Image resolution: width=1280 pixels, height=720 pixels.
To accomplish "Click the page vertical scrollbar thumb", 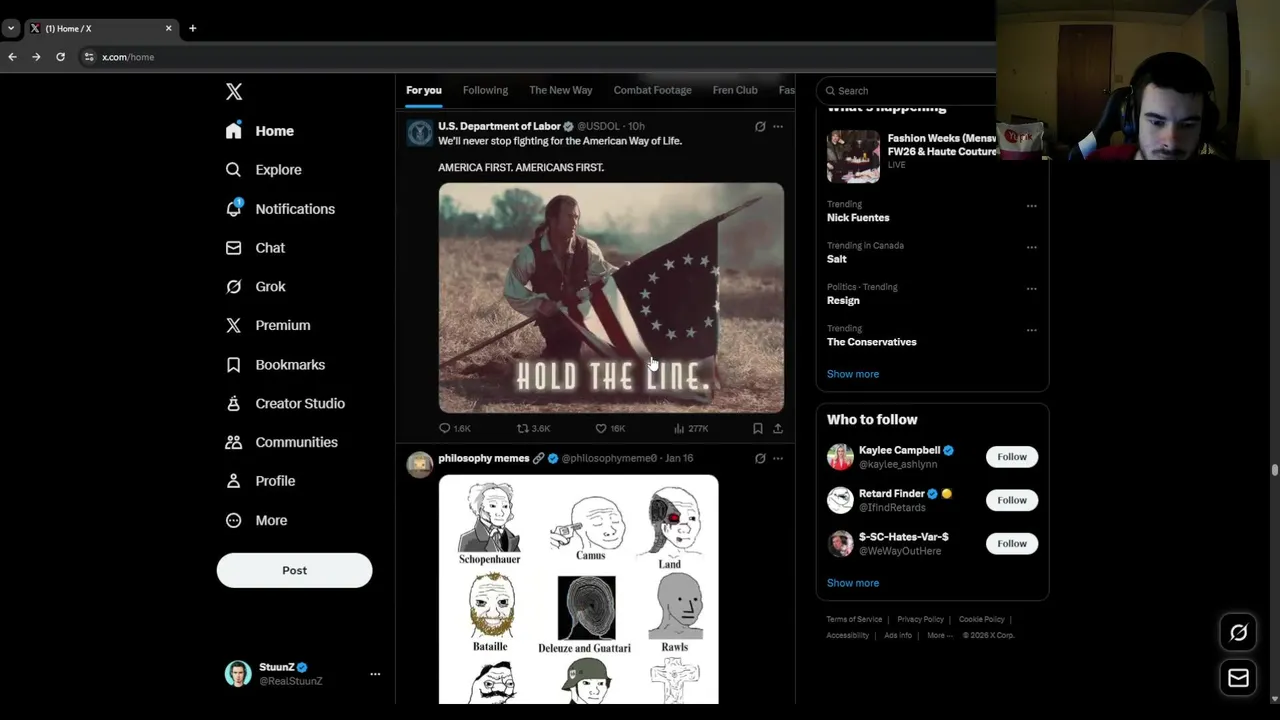I will point(1274,470).
